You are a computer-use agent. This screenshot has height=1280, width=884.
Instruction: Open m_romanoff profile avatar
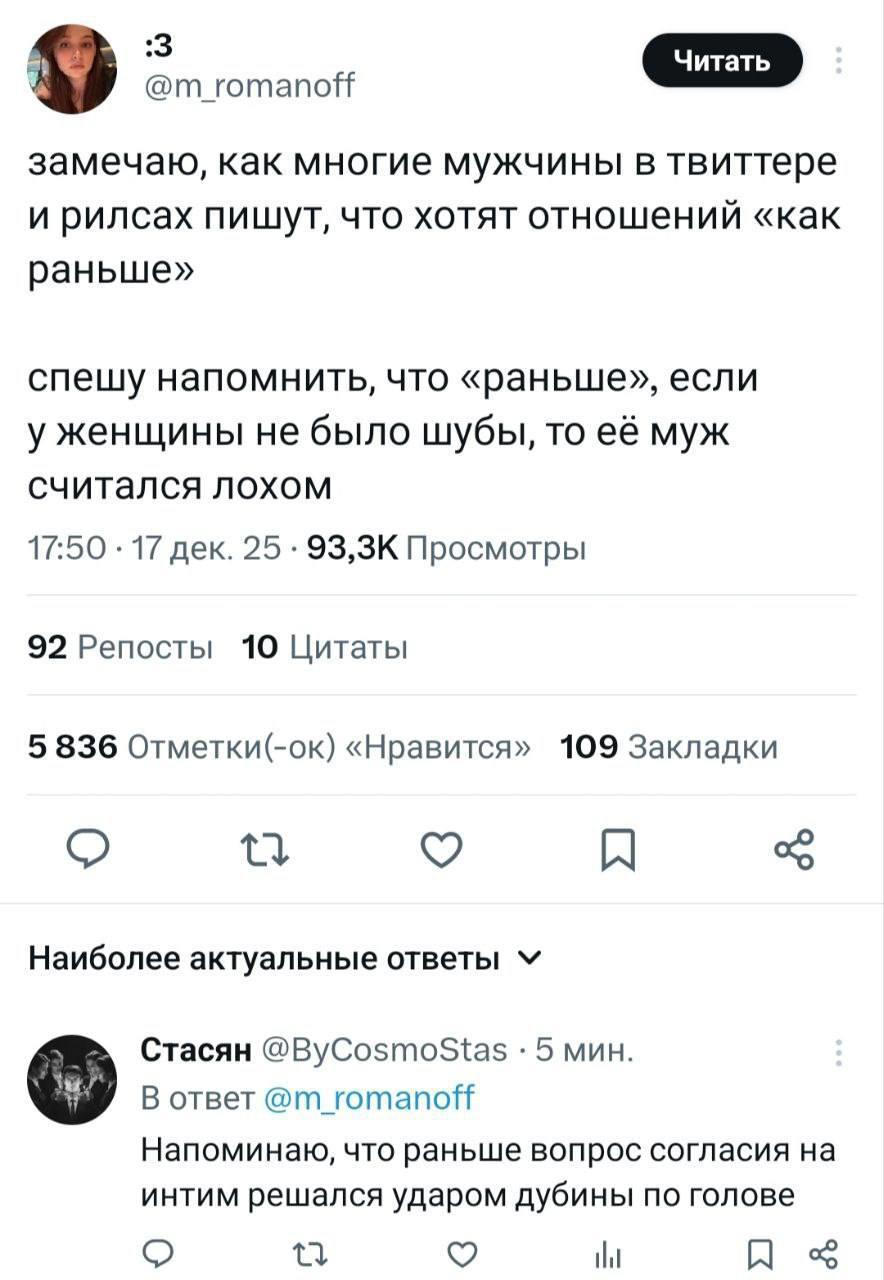point(72,69)
